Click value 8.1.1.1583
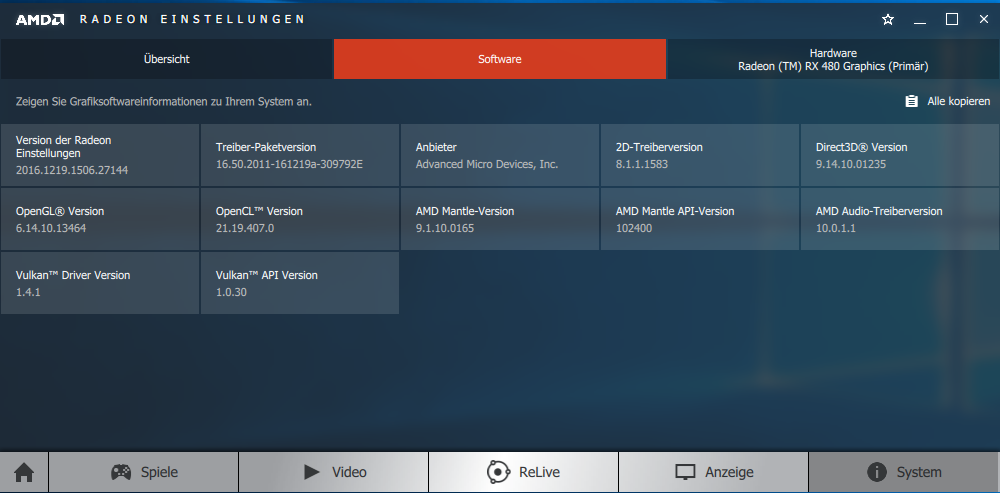This screenshot has width=1000, height=493. 642,164
